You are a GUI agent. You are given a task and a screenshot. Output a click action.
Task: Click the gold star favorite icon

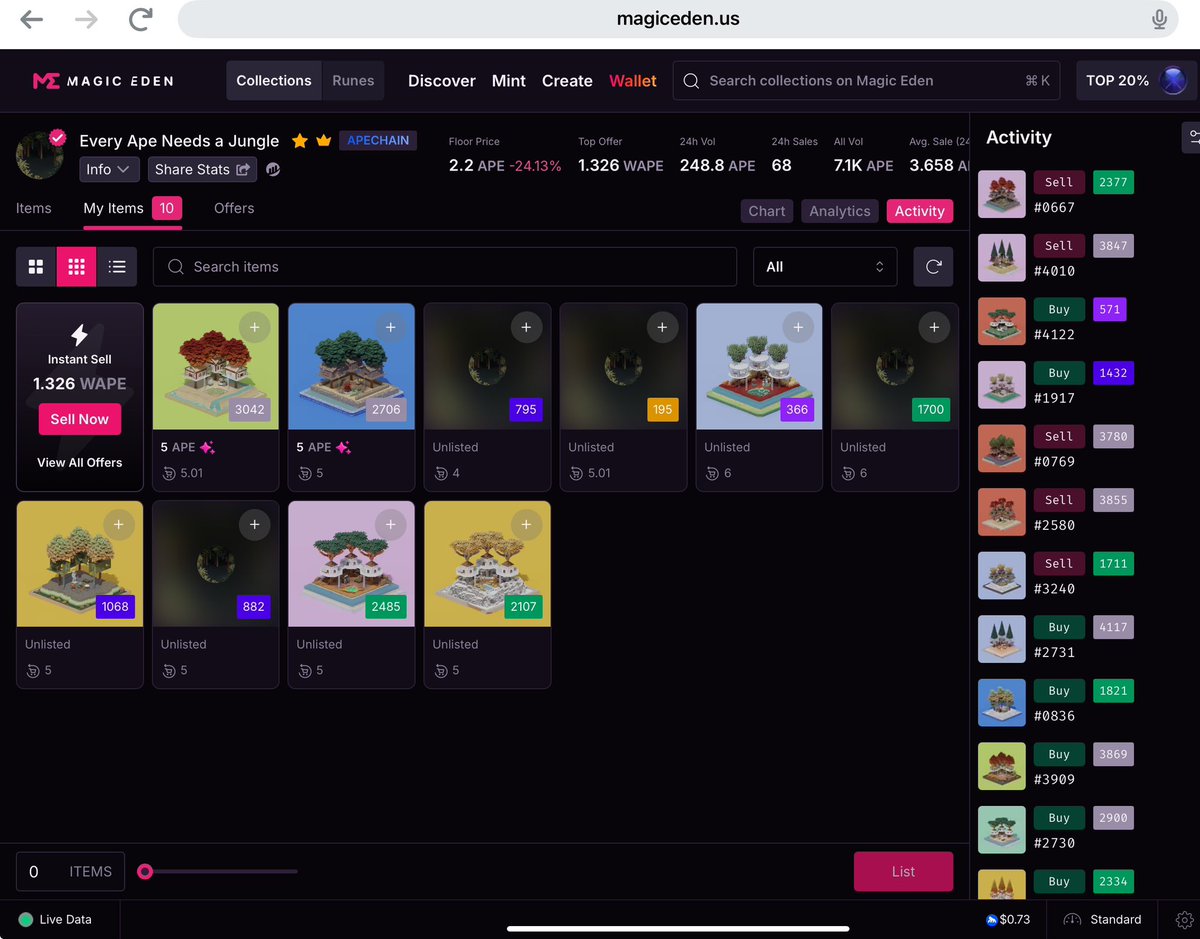pyautogui.click(x=299, y=141)
